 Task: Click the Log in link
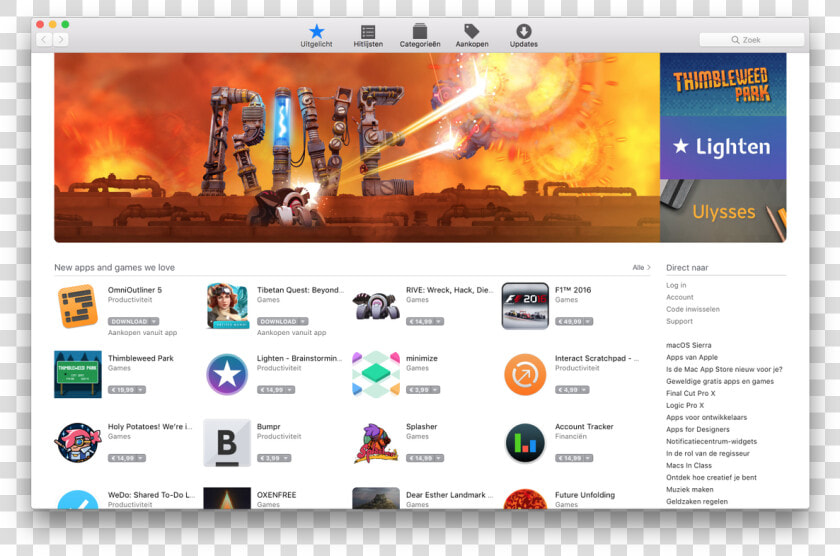[x=676, y=285]
